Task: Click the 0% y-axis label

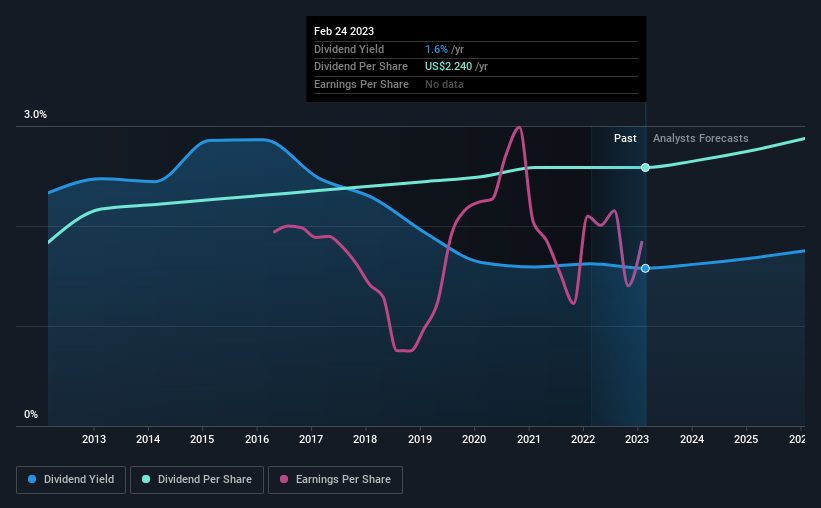Action: pyautogui.click(x=31, y=414)
